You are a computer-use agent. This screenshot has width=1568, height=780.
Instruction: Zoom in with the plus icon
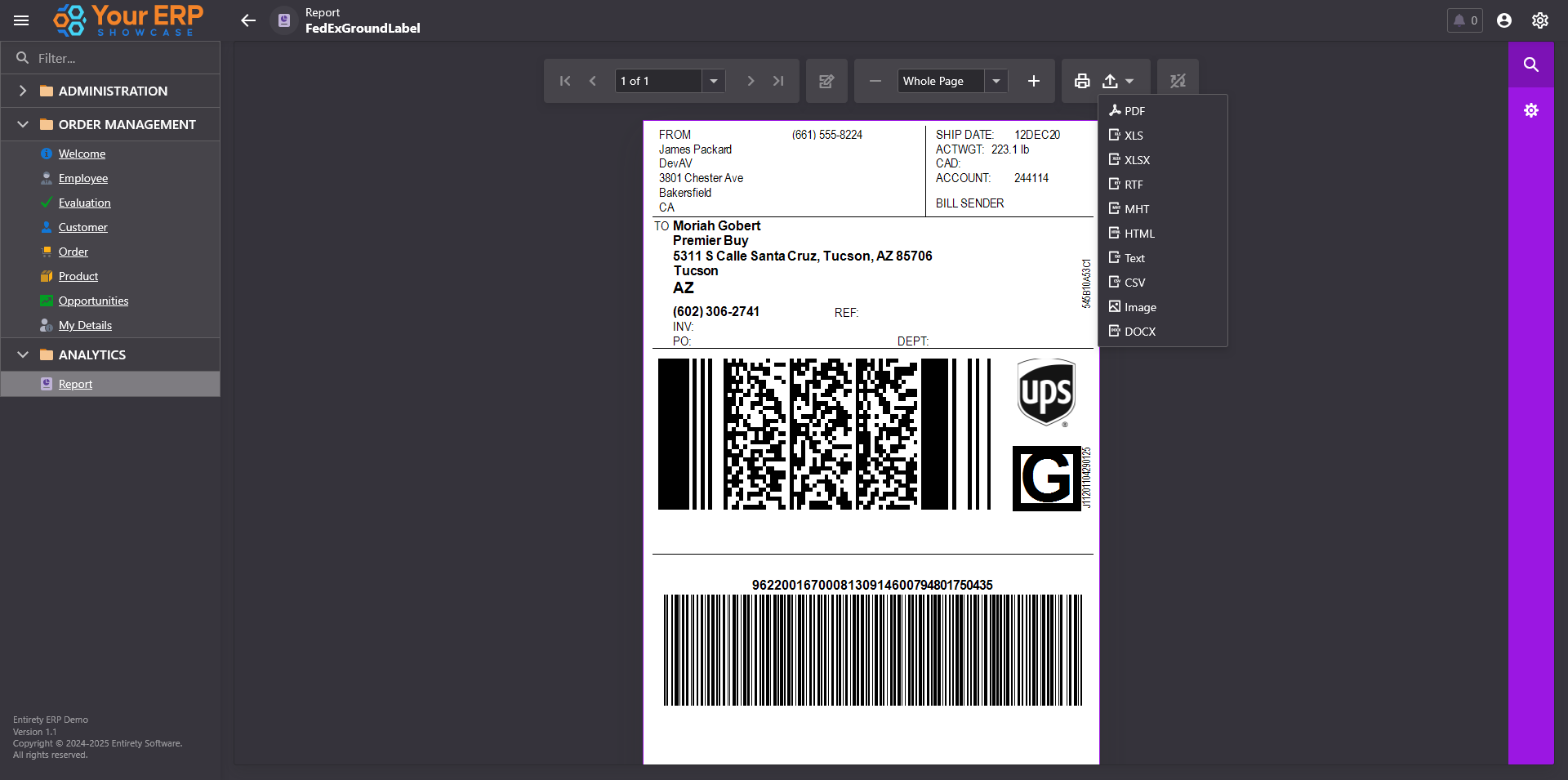pos(1033,81)
